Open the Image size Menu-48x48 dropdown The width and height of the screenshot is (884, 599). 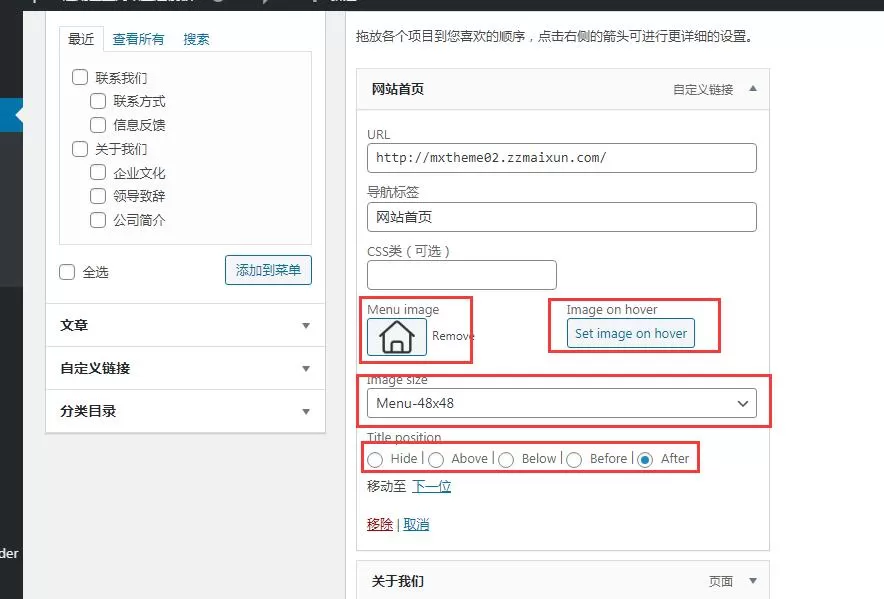click(561, 403)
